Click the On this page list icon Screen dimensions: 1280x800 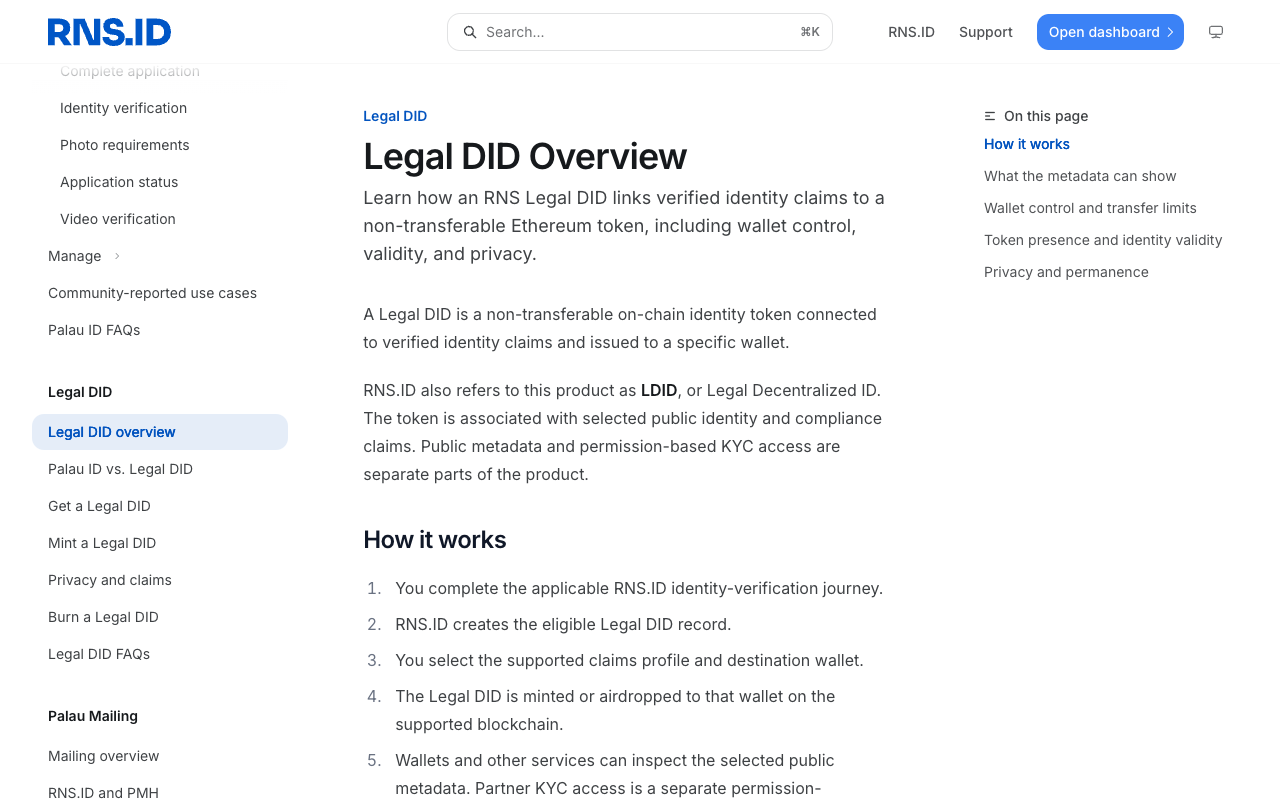990,116
